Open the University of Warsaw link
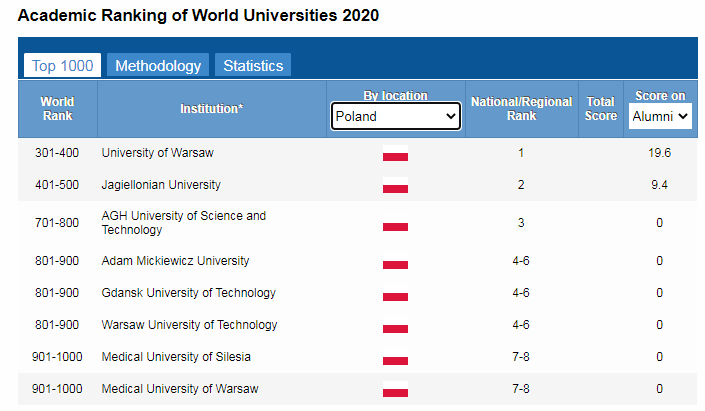 click(x=157, y=153)
